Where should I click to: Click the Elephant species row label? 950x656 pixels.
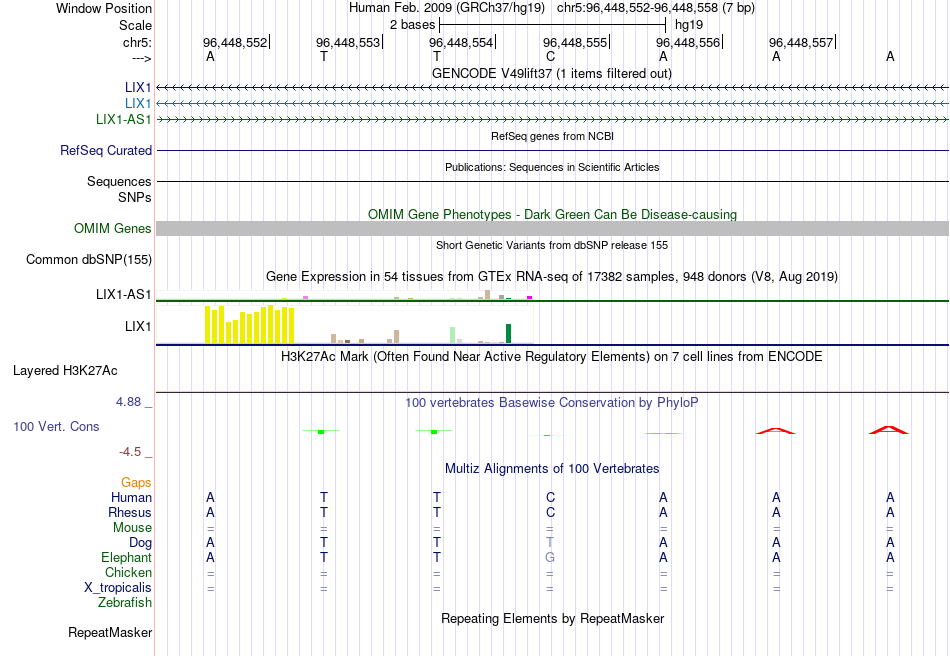[126, 557]
